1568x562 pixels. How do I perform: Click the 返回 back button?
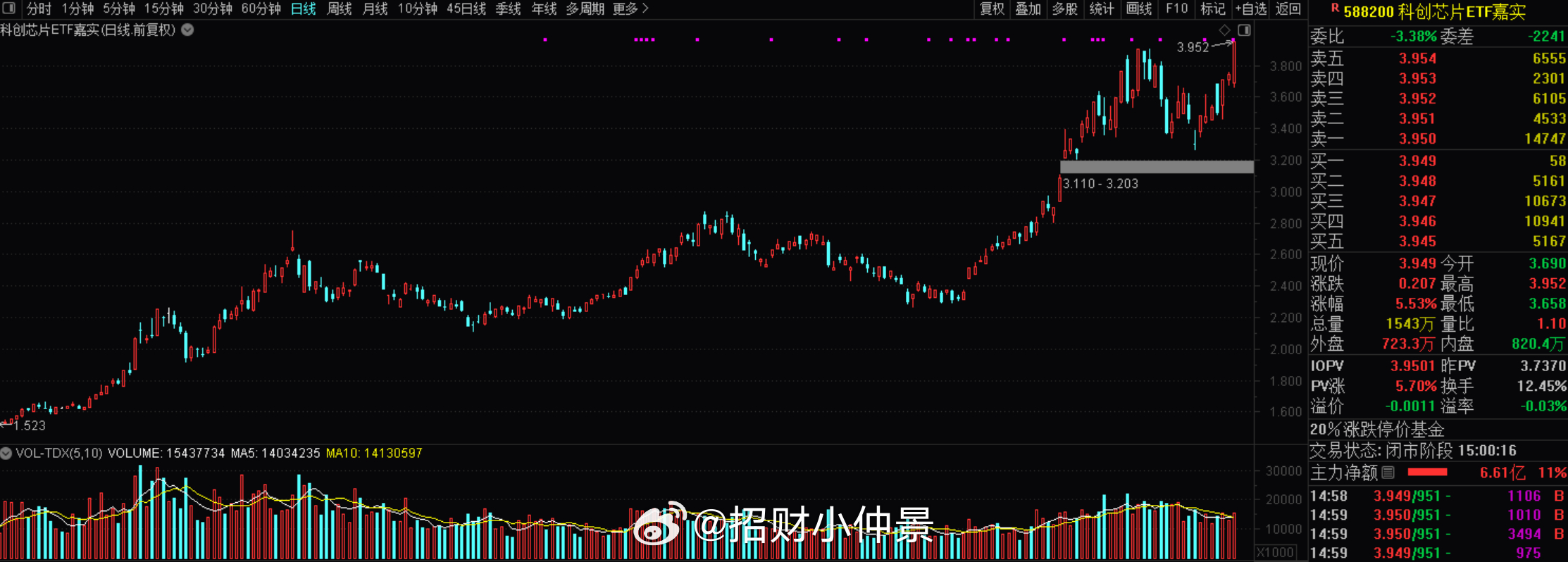(x=1288, y=8)
